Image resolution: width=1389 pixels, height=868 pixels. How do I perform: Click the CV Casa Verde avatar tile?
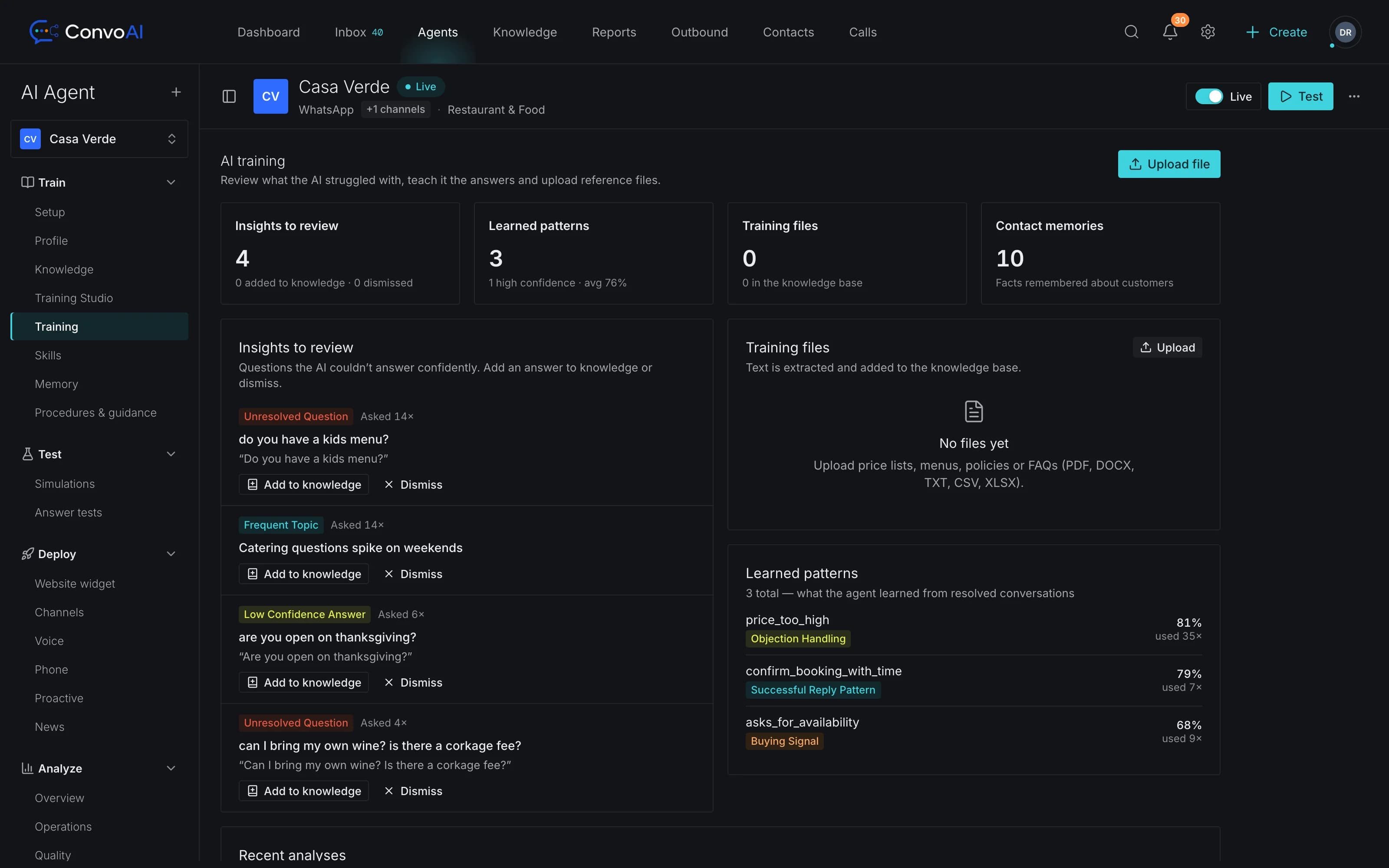271,96
